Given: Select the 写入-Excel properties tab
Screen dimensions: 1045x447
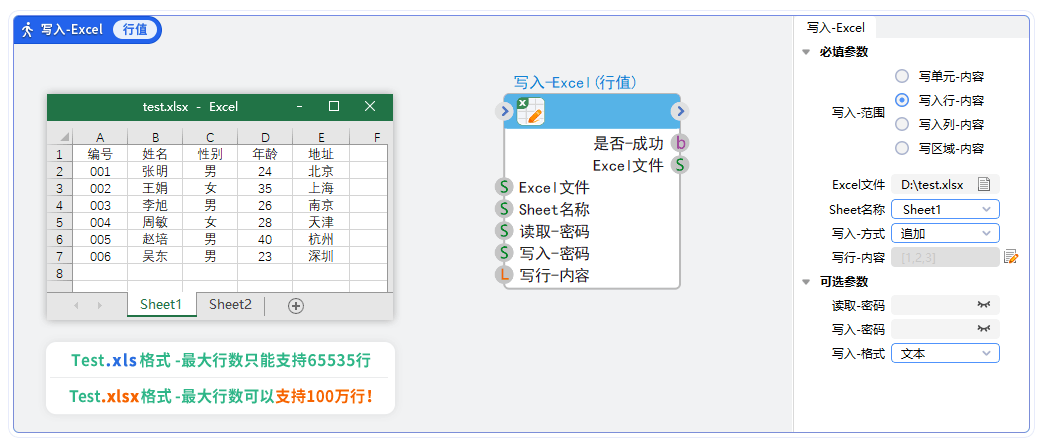Looking at the screenshot, I should (836, 28).
